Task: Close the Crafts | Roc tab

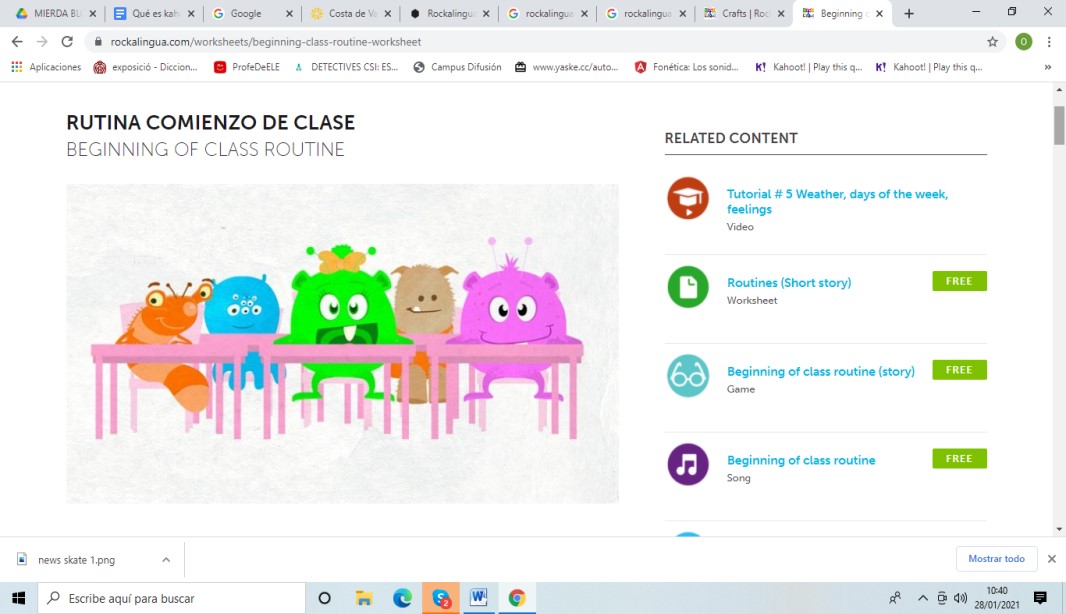Action: coord(781,13)
